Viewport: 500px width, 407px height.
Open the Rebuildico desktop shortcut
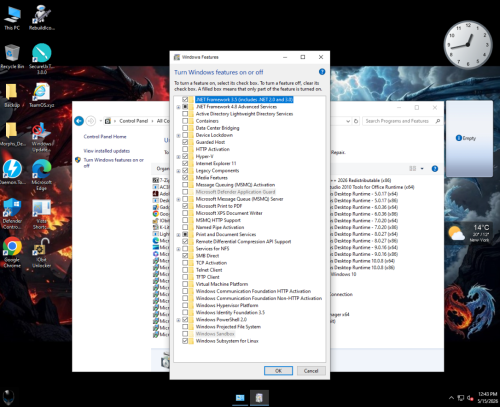pos(41,18)
